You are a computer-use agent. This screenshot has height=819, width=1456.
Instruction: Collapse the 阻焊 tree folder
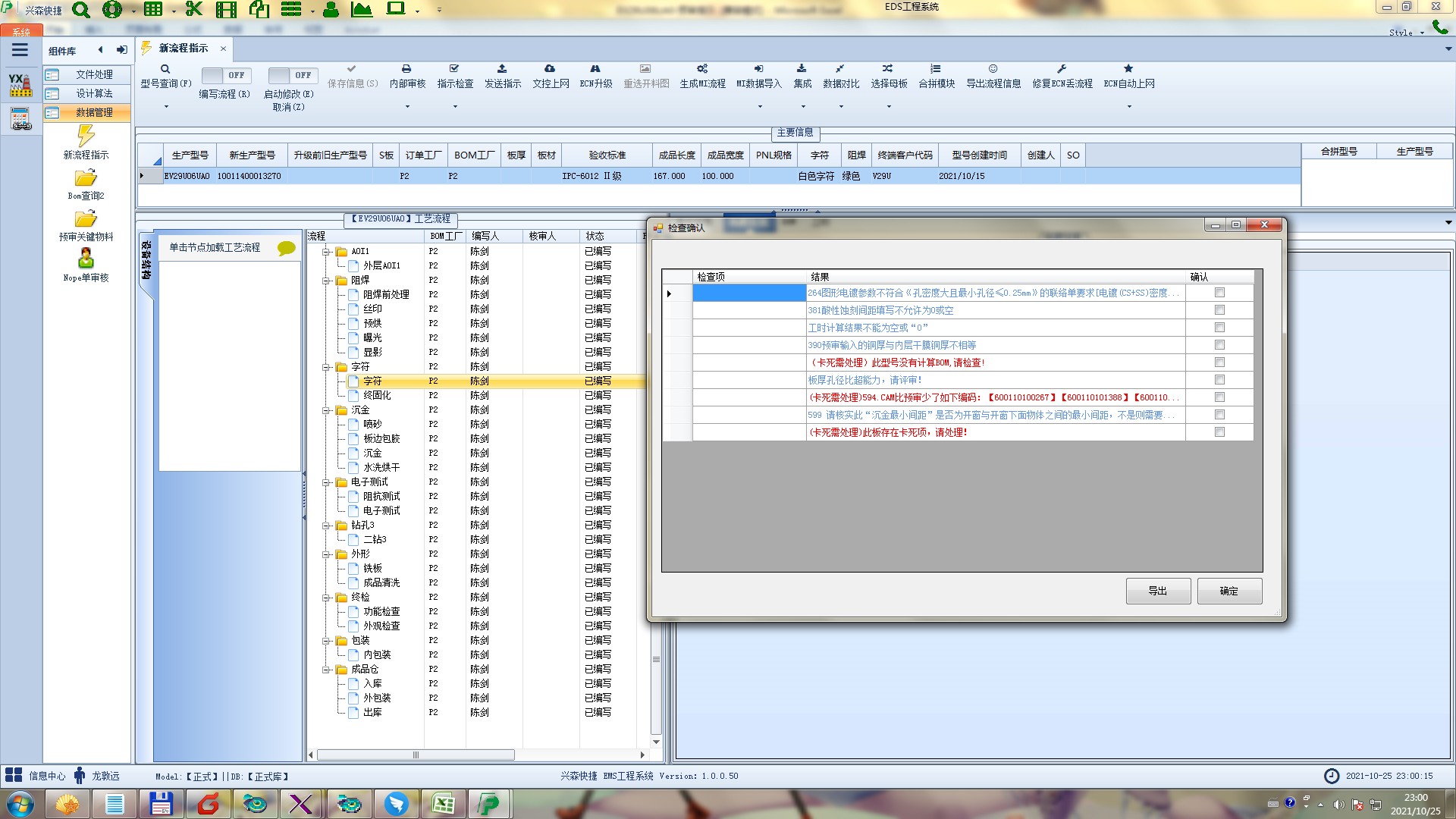tap(326, 281)
